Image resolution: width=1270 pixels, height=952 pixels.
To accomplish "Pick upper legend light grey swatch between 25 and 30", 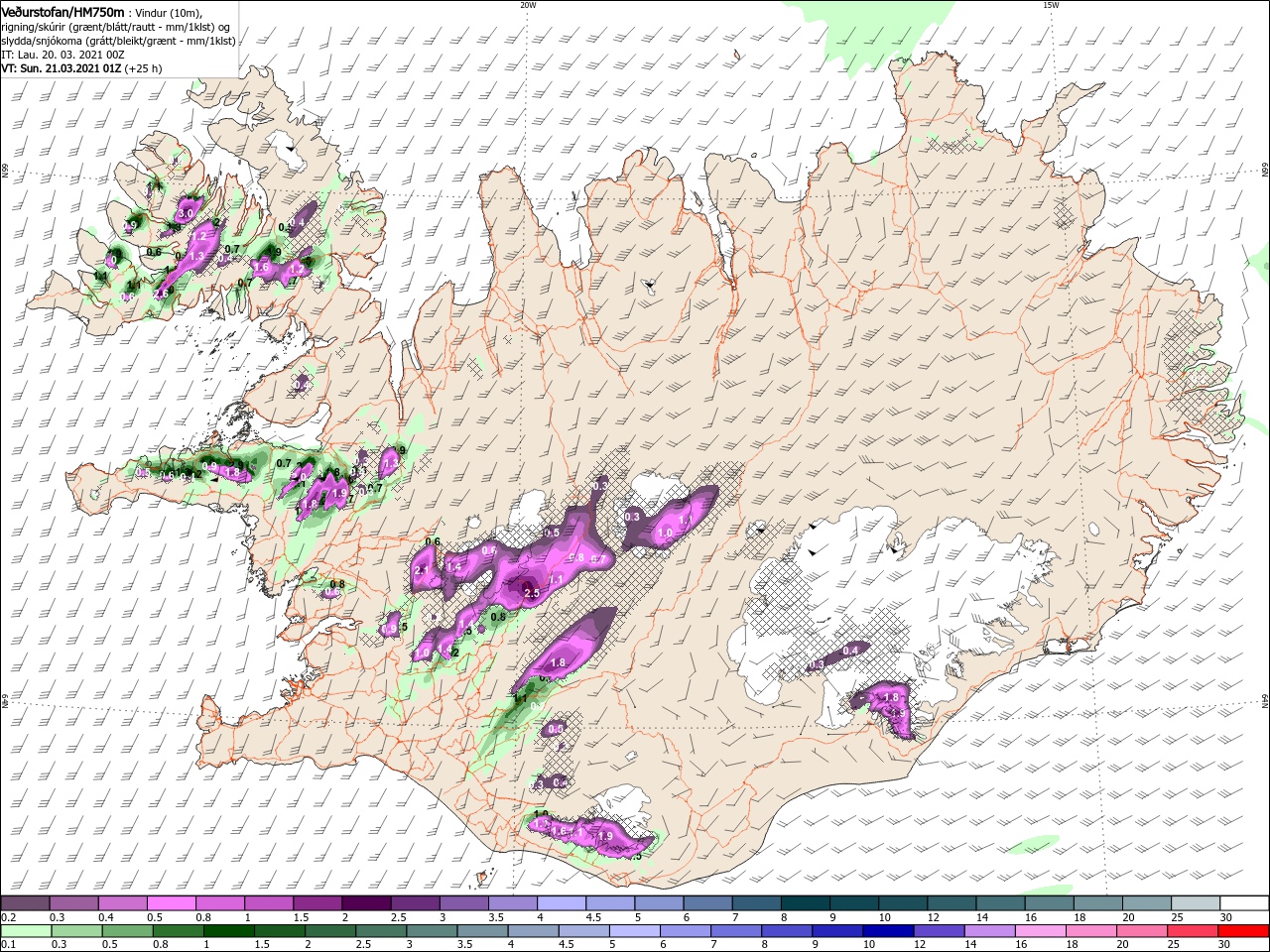I will (x=1197, y=903).
